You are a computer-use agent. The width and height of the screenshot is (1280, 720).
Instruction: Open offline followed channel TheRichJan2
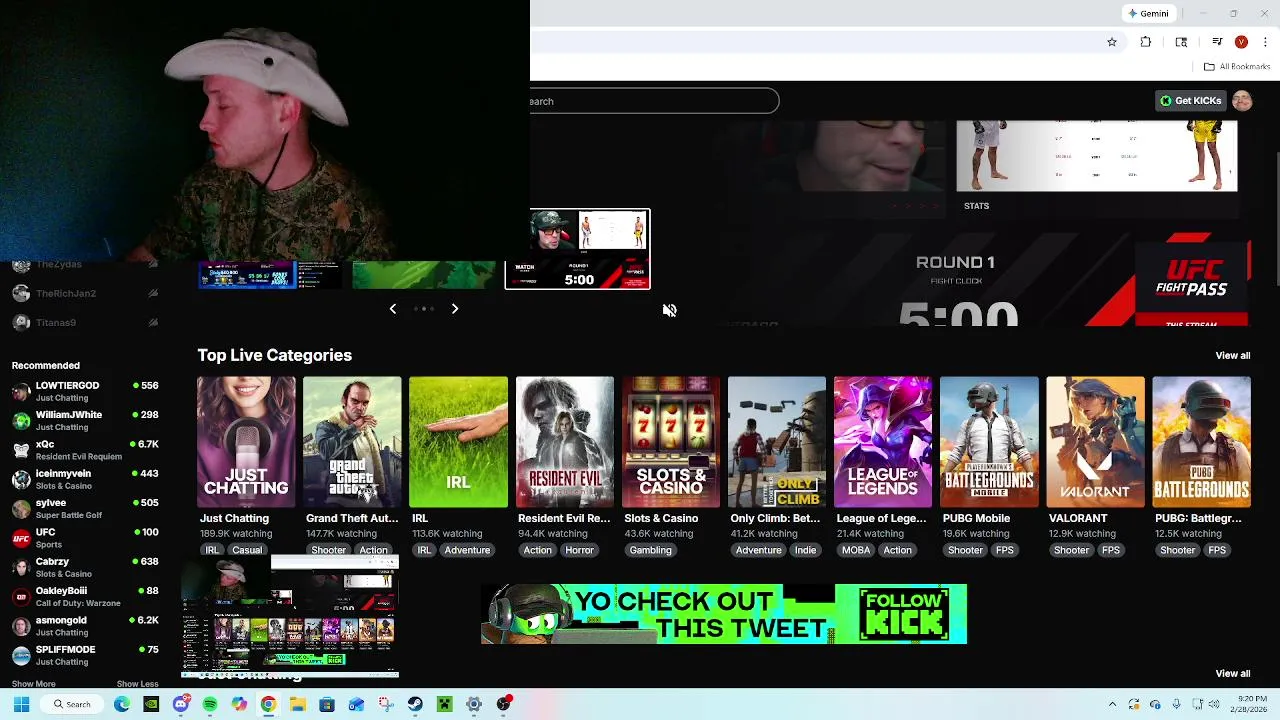coord(85,294)
